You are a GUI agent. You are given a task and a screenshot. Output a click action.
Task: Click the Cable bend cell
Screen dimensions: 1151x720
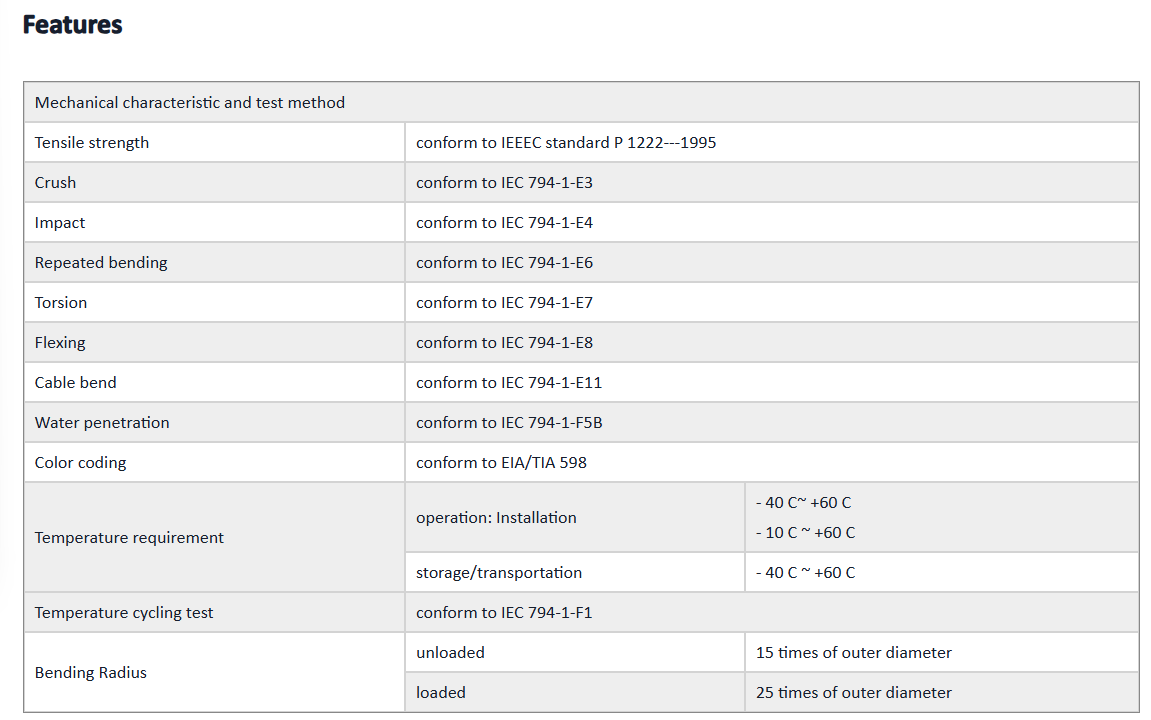214,382
